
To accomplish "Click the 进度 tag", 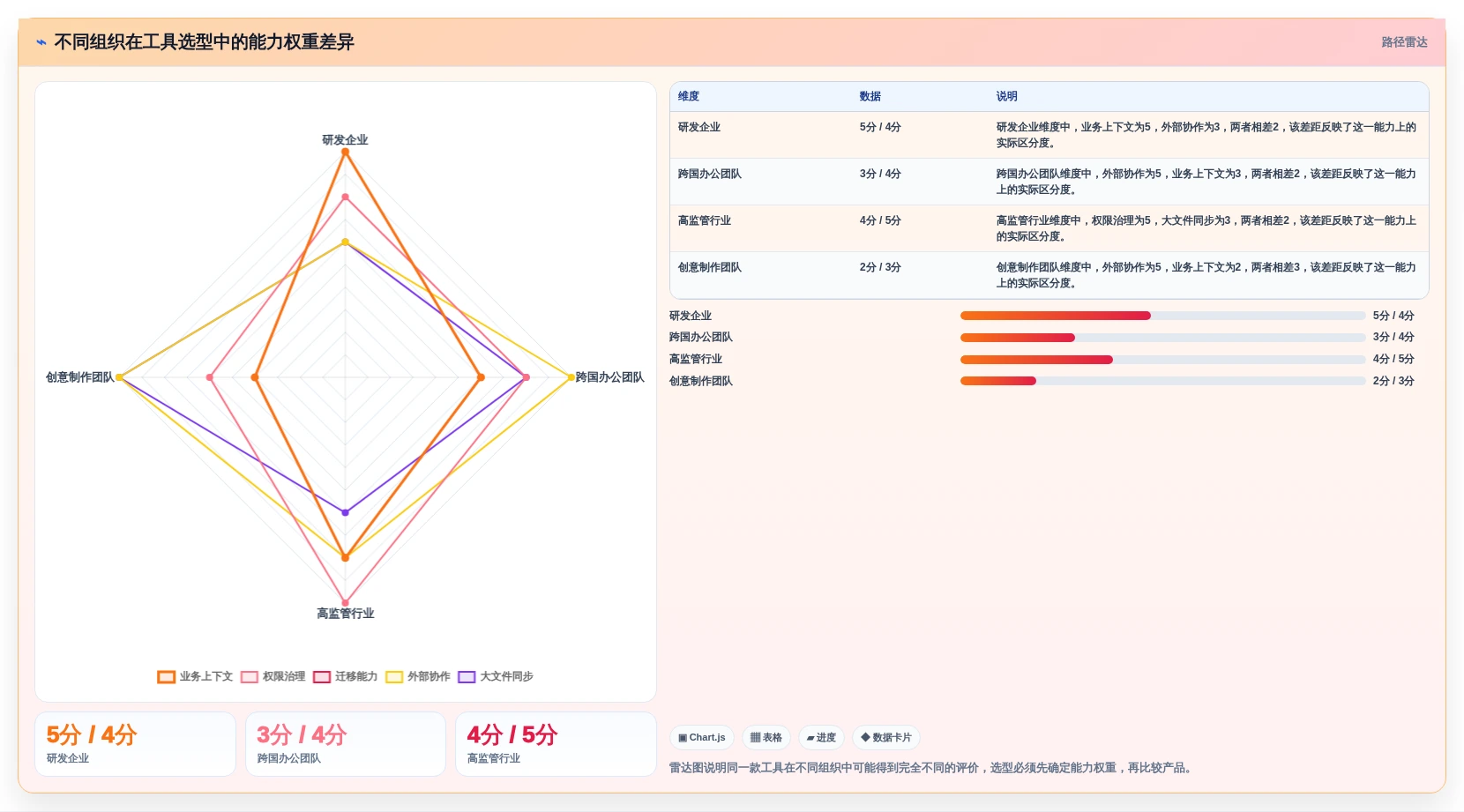I will tap(821, 737).
